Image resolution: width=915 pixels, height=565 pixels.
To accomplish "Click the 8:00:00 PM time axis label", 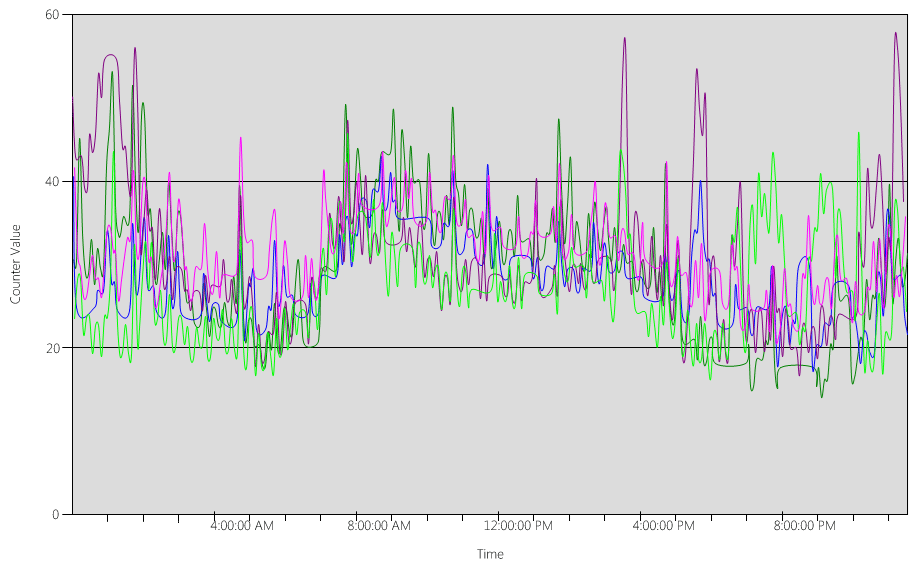I will click(x=805, y=526).
